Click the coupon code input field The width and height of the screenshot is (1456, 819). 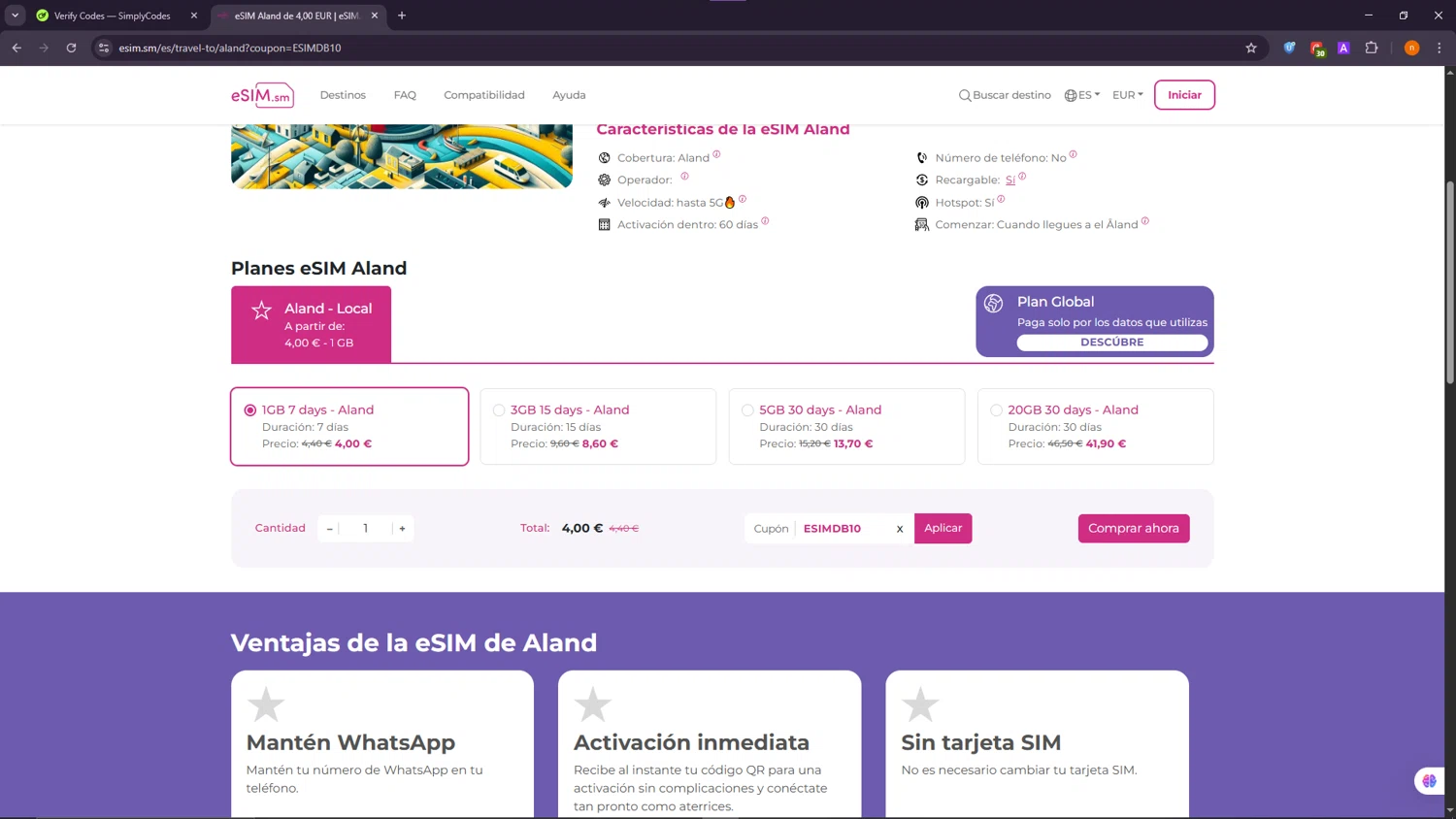point(843,529)
